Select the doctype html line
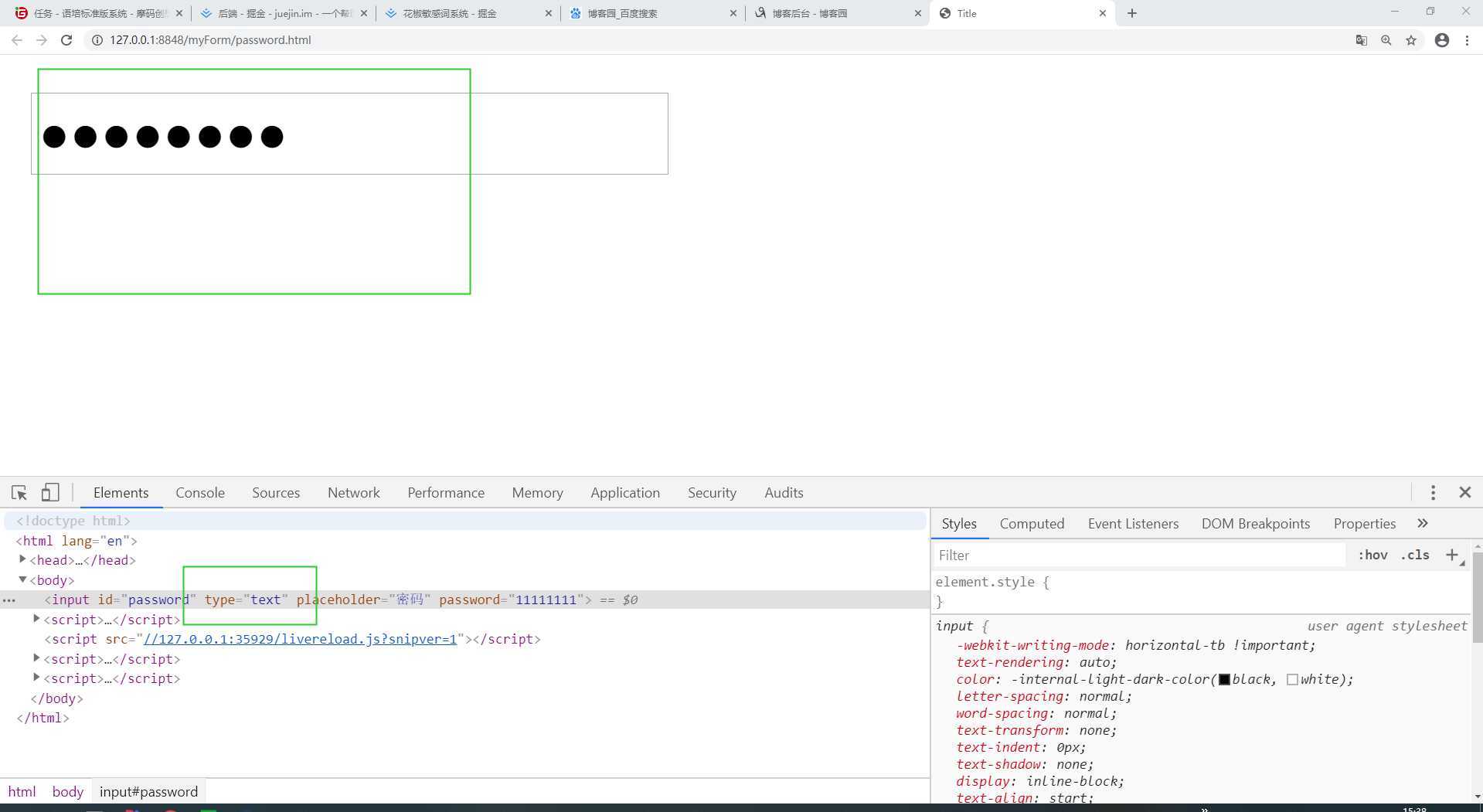The width and height of the screenshot is (1483, 812). [x=73, y=521]
